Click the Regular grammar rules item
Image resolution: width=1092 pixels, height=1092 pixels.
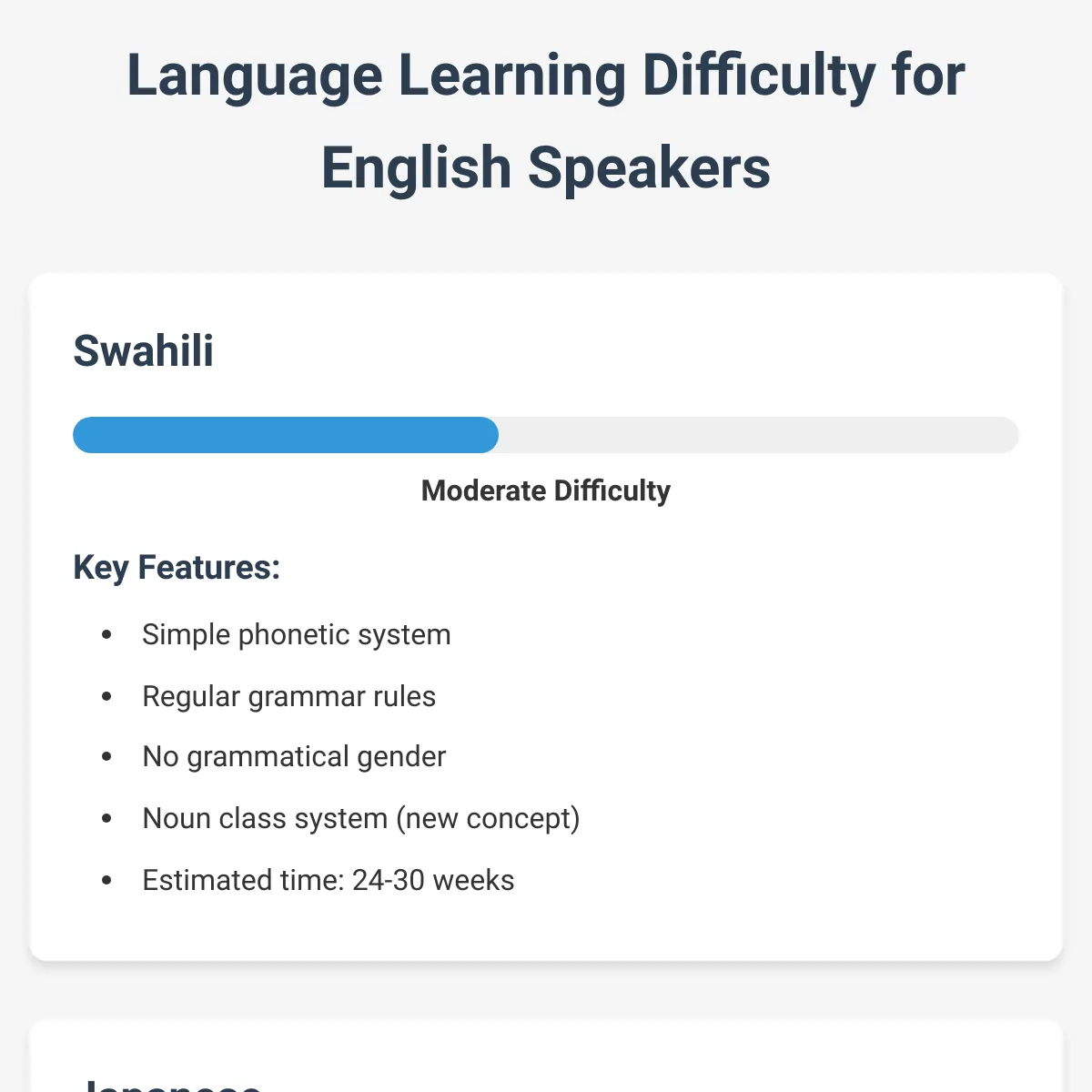[289, 696]
